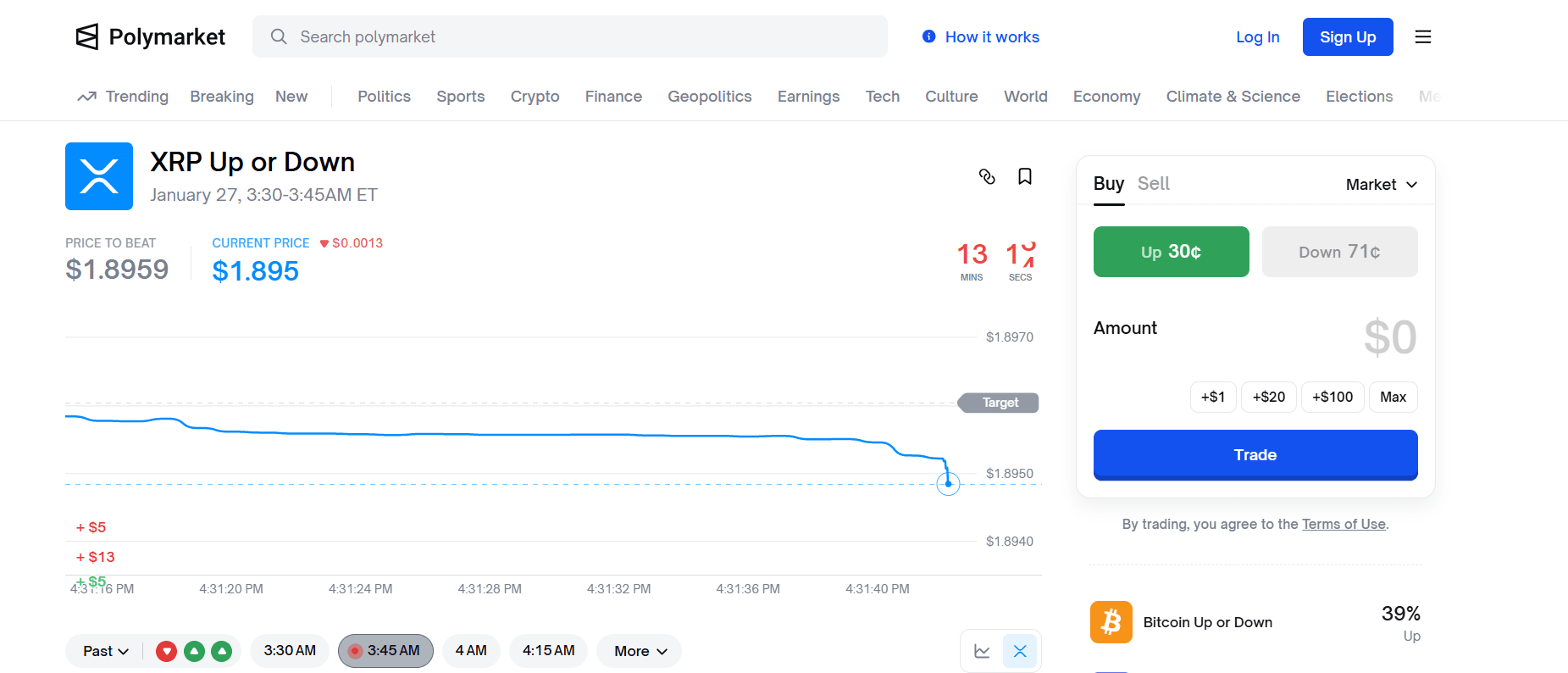Expand the More time slots dropdown
1568x673 pixels.
(640, 651)
